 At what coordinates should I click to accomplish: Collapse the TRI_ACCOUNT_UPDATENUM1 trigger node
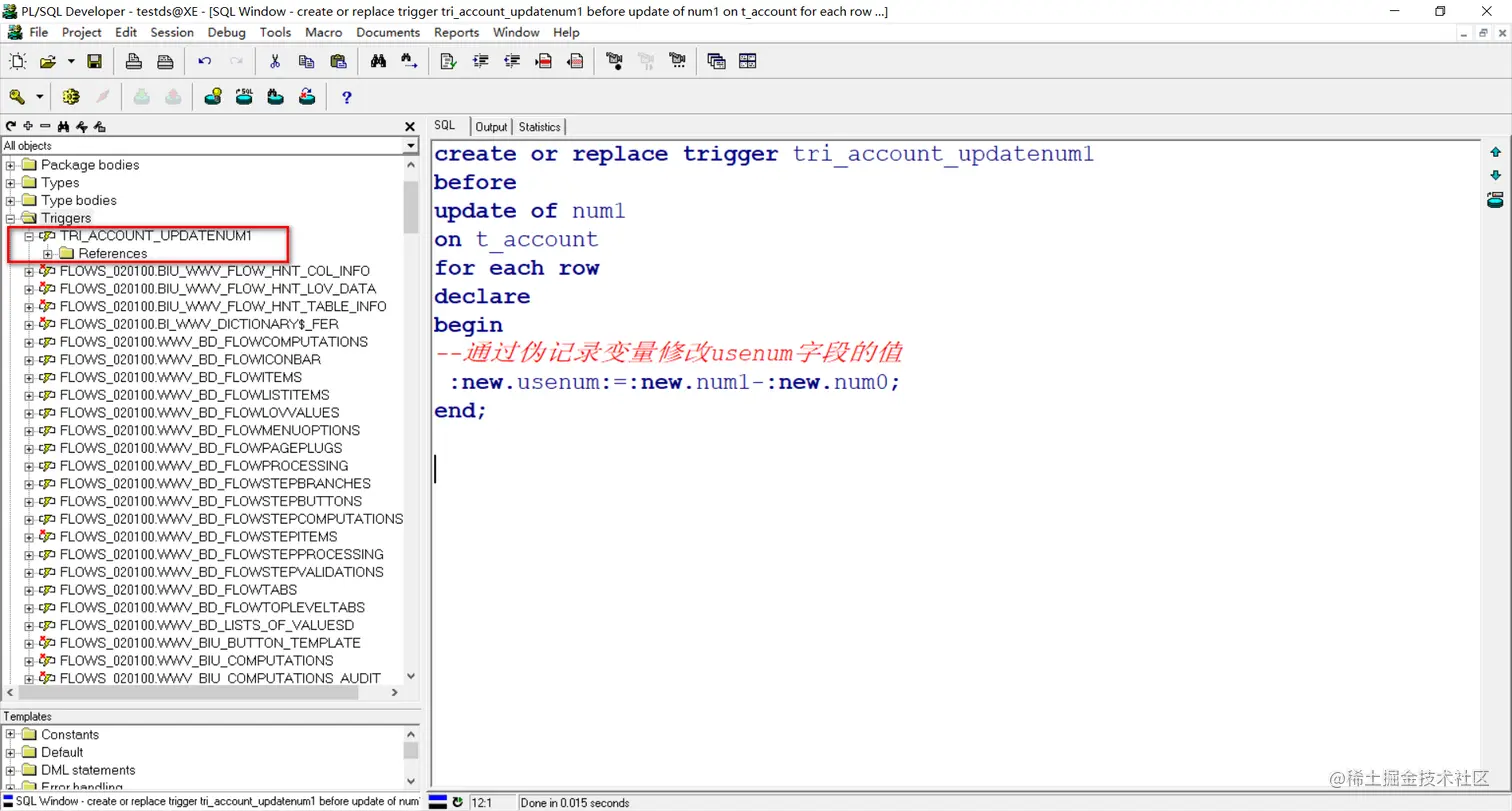pyautogui.click(x=29, y=236)
